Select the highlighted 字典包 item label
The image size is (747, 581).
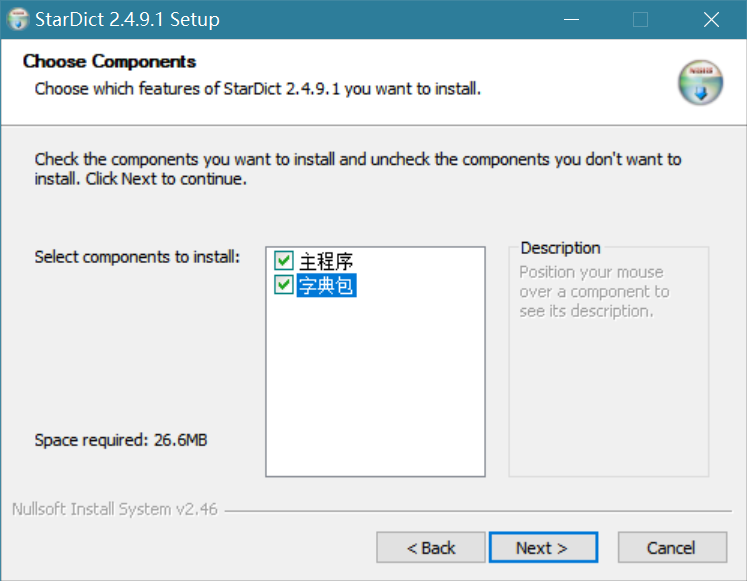click(326, 286)
